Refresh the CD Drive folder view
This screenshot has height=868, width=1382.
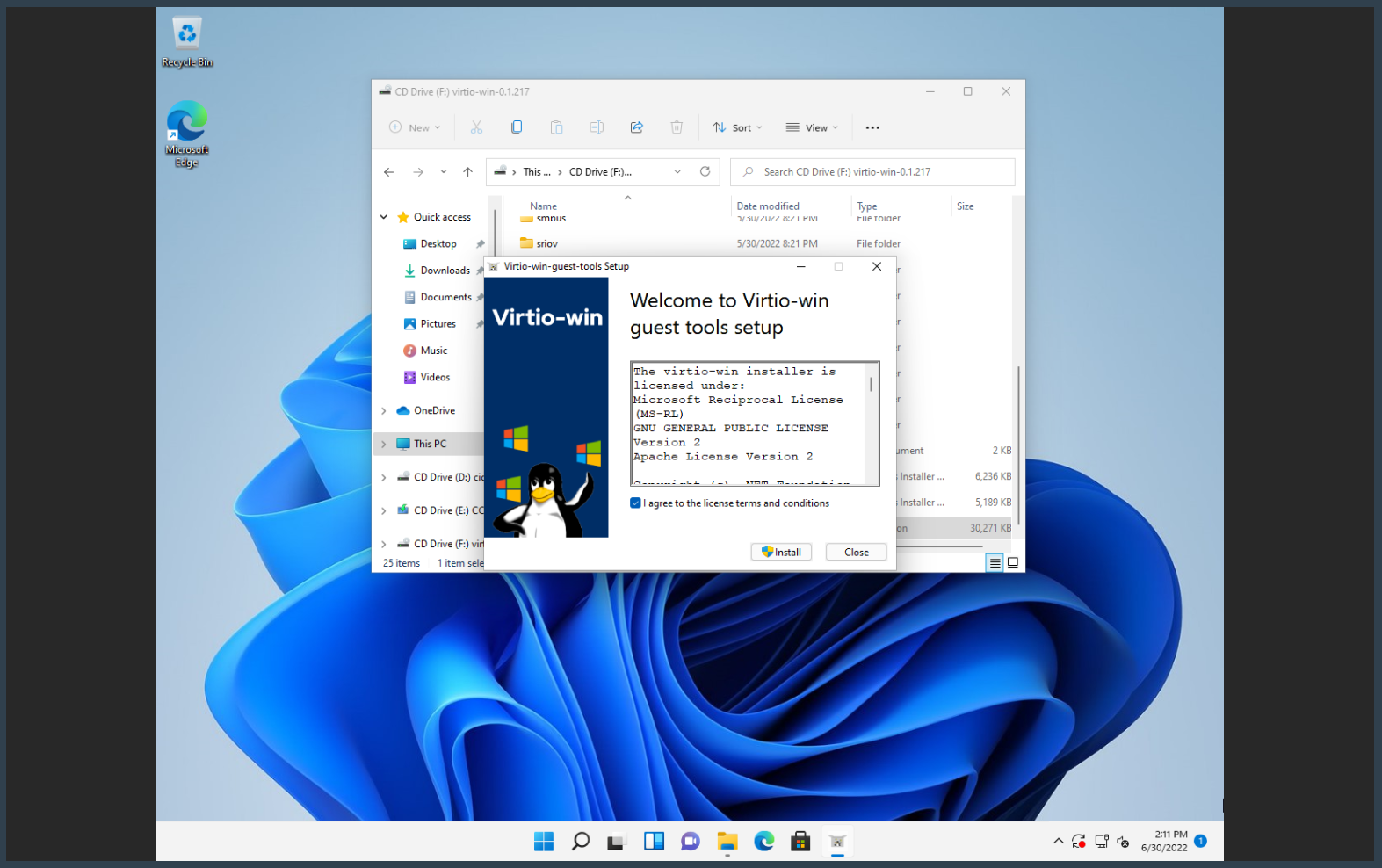pos(705,171)
